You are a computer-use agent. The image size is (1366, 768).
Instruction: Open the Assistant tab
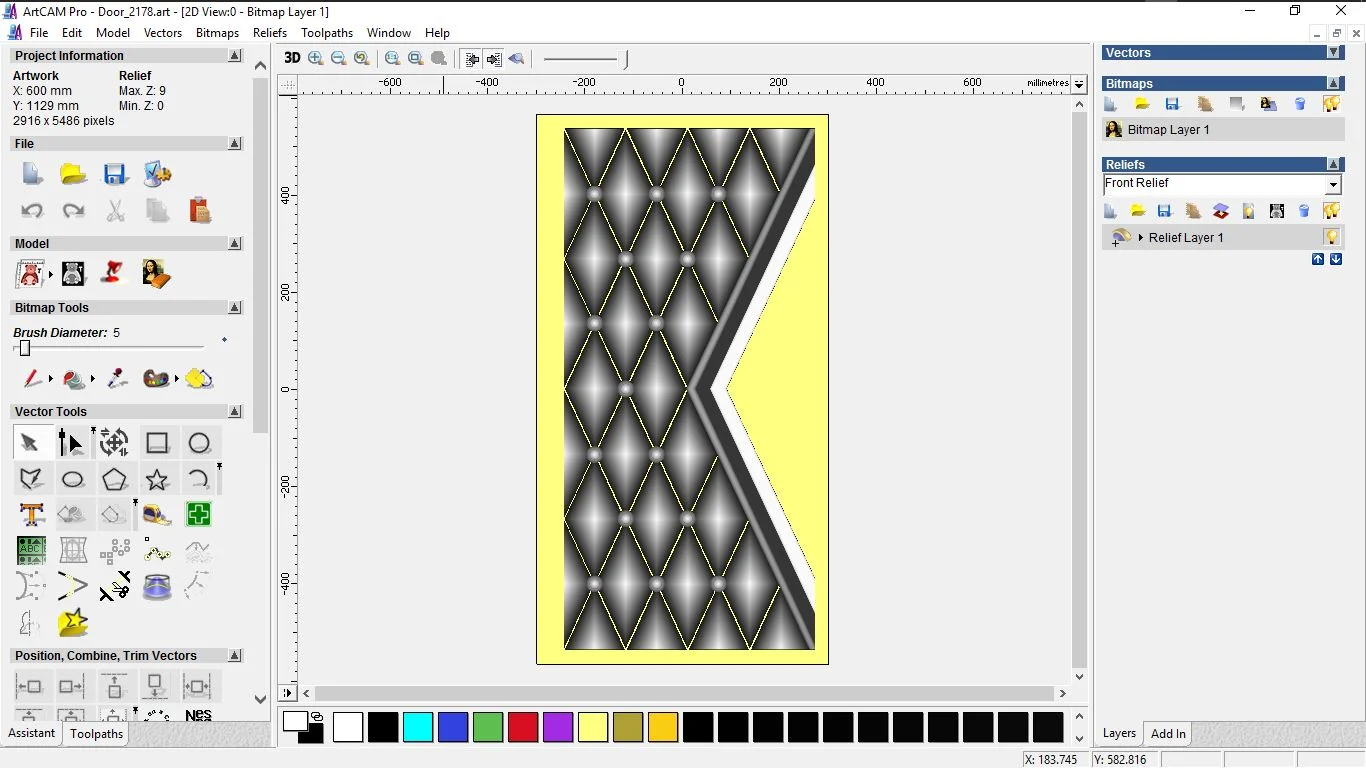[x=32, y=733]
